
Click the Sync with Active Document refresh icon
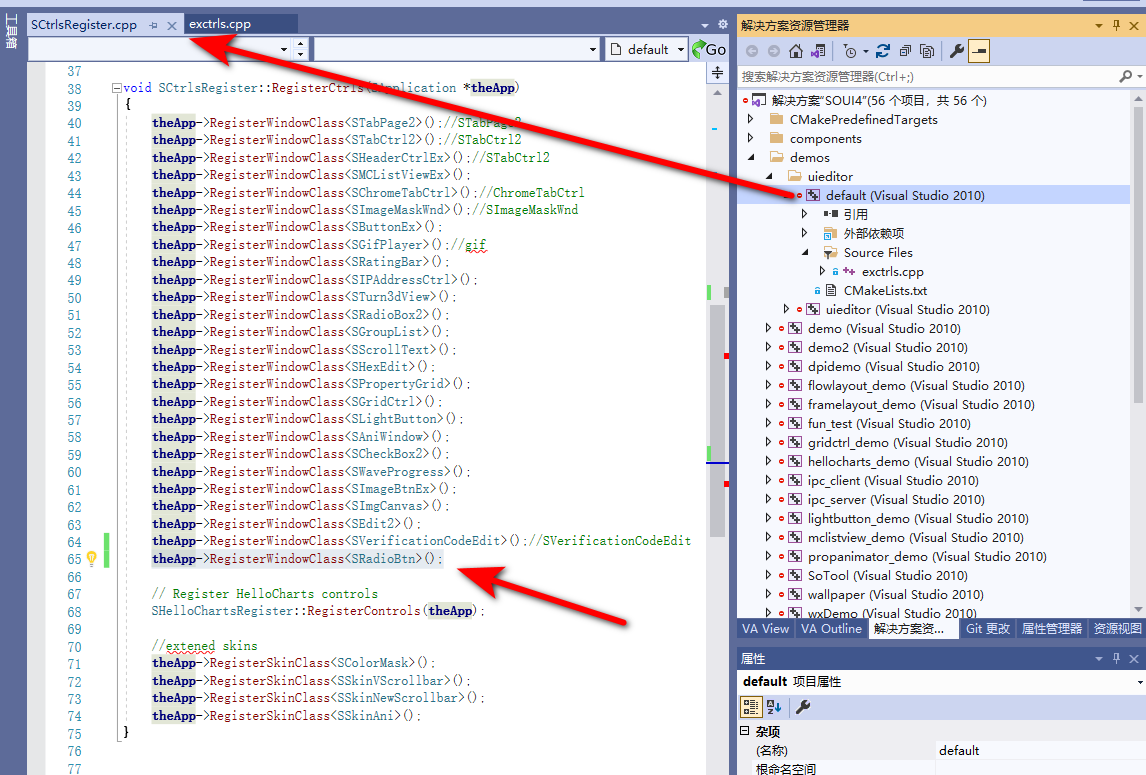click(882, 51)
